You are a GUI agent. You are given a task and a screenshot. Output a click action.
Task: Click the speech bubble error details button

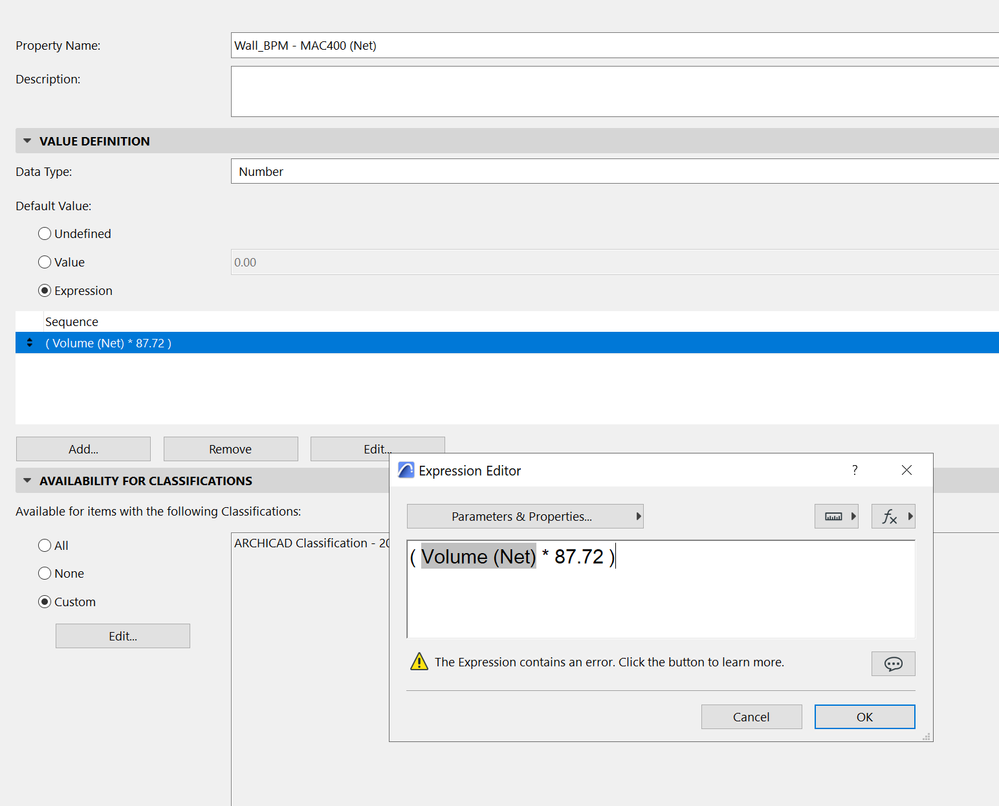tap(893, 663)
